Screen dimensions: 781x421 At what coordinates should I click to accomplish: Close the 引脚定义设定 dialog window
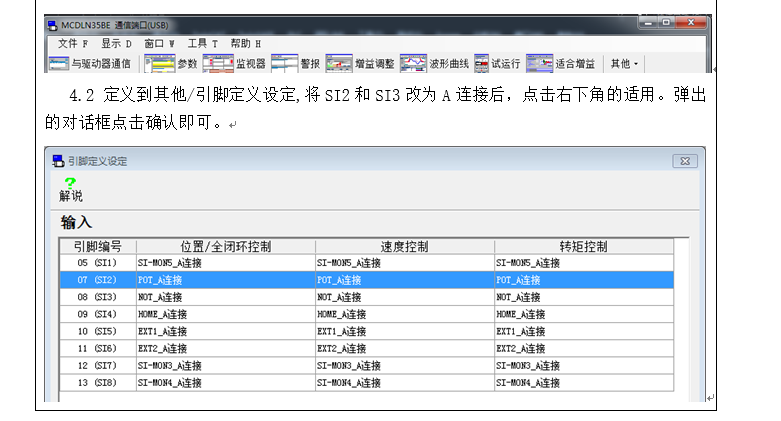click(x=684, y=160)
